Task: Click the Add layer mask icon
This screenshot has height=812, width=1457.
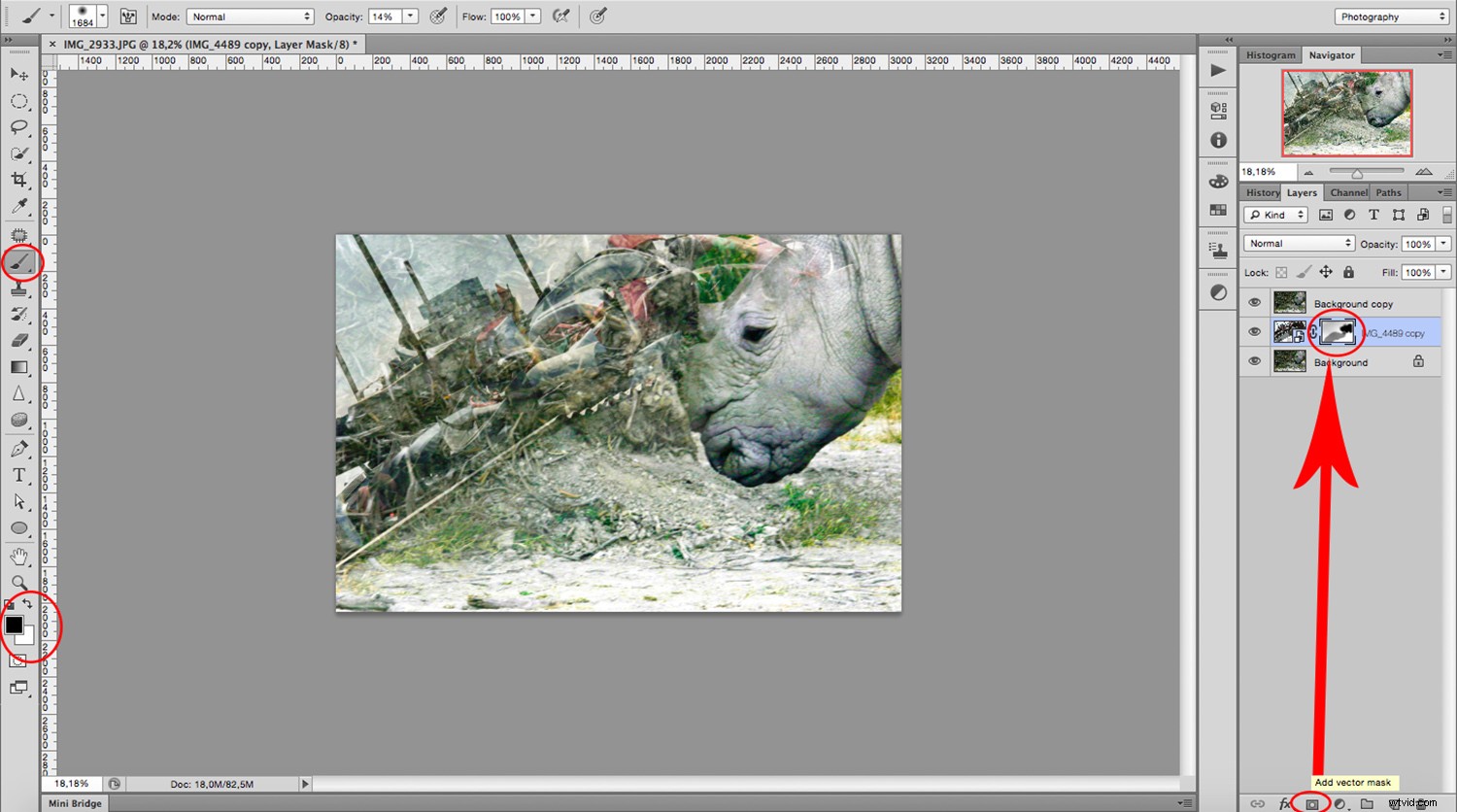Action: pos(1312,803)
